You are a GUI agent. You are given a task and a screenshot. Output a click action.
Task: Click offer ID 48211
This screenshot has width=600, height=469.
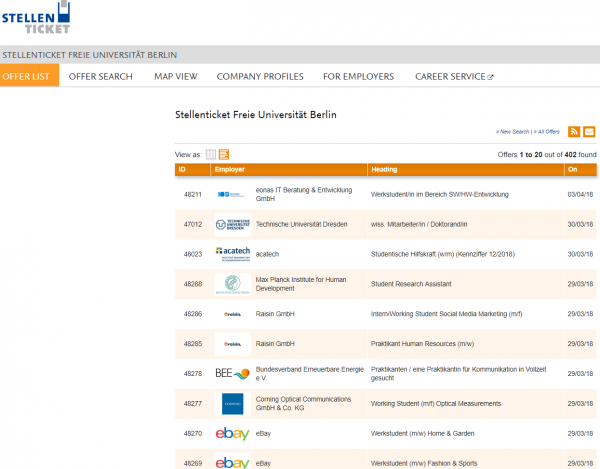tap(192, 194)
